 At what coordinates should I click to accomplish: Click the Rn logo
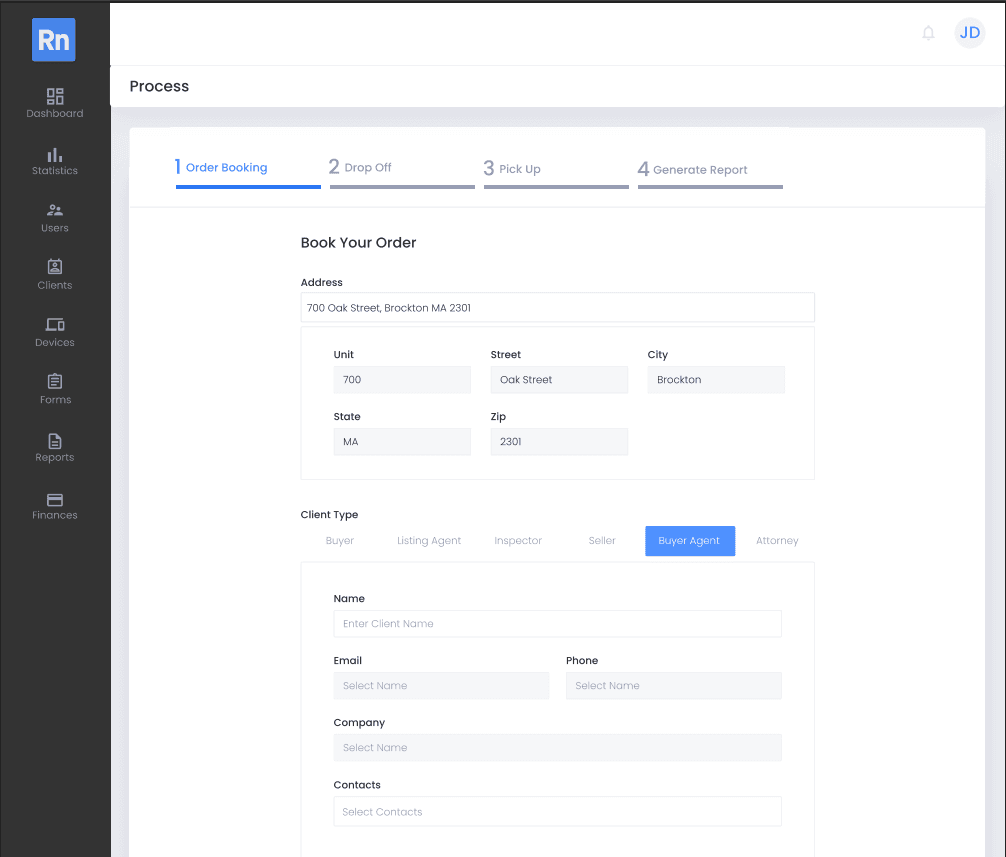54,40
